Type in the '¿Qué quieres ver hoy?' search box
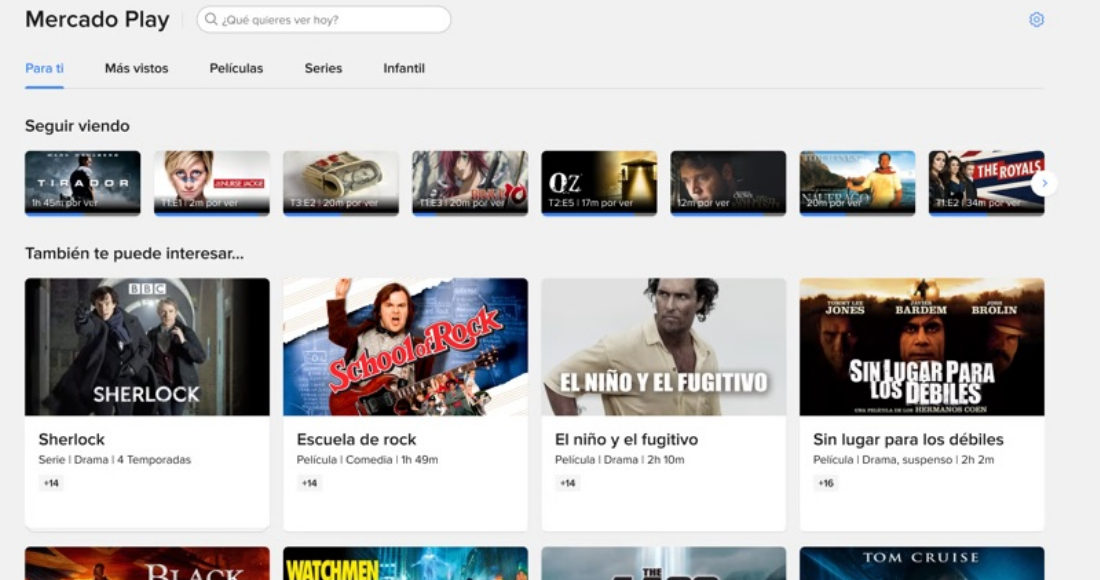 (330, 20)
